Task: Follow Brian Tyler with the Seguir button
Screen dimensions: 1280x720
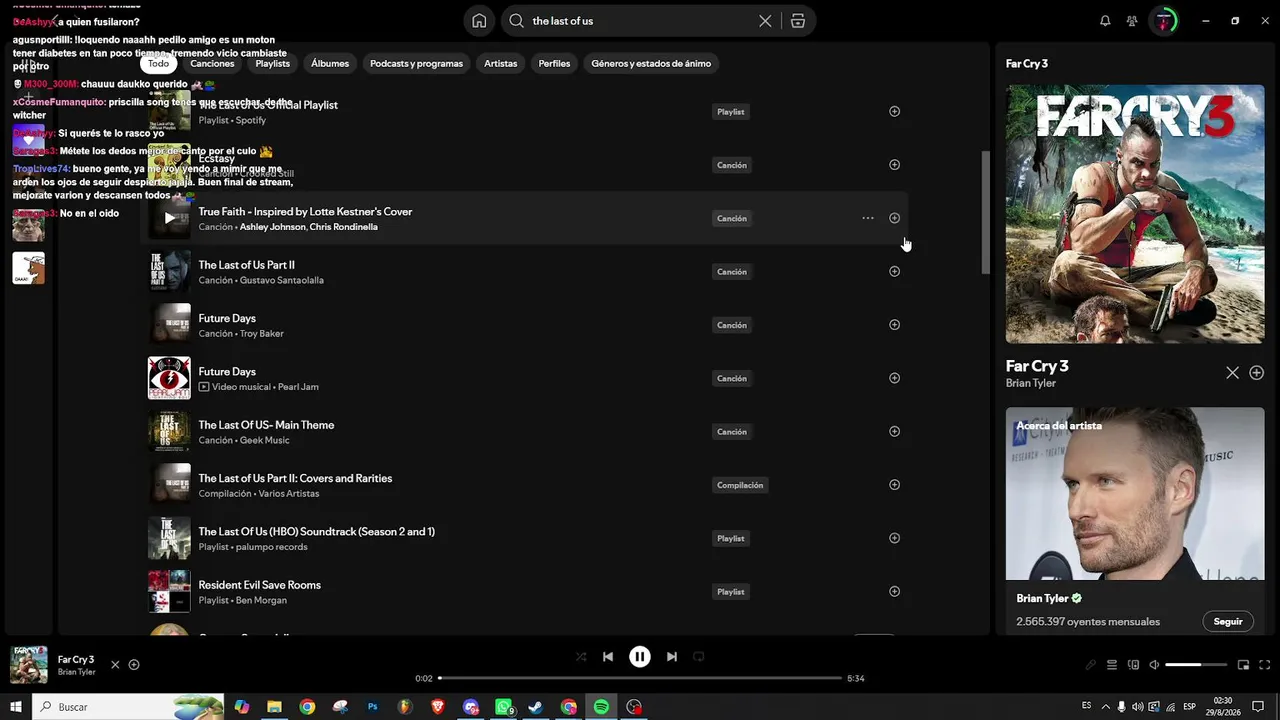Action: pyautogui.click(x=1228, y=621)
